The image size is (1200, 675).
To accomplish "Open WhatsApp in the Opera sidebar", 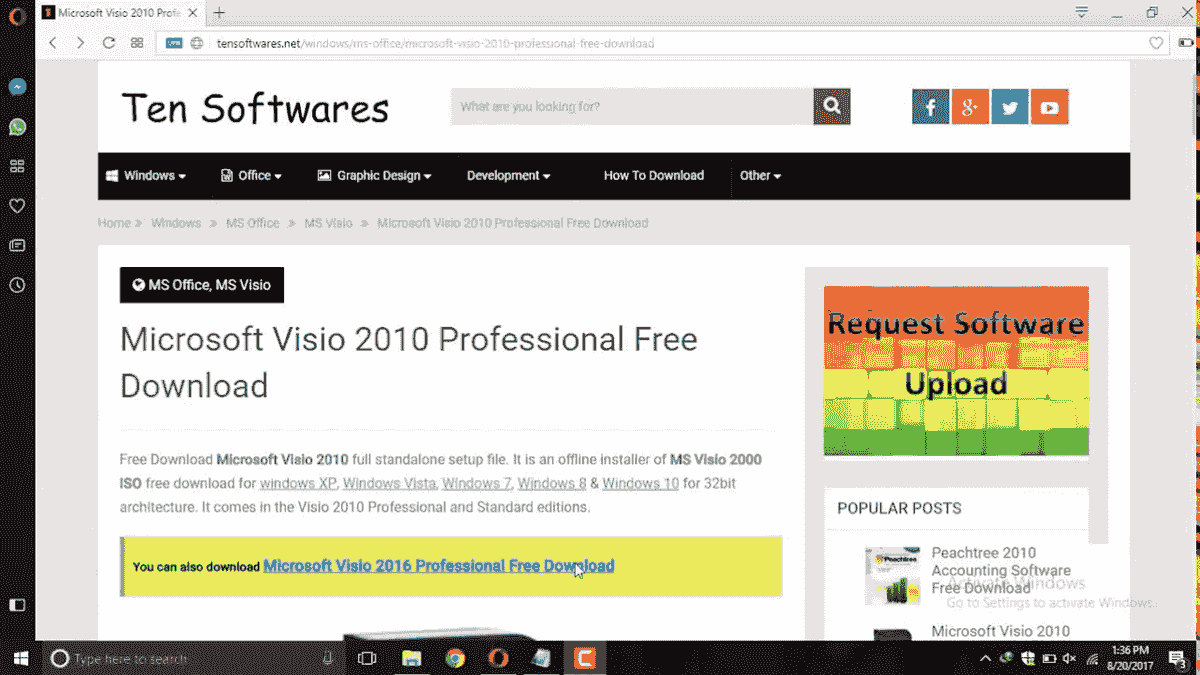I will pyautogui.click(x=17, y=127).
